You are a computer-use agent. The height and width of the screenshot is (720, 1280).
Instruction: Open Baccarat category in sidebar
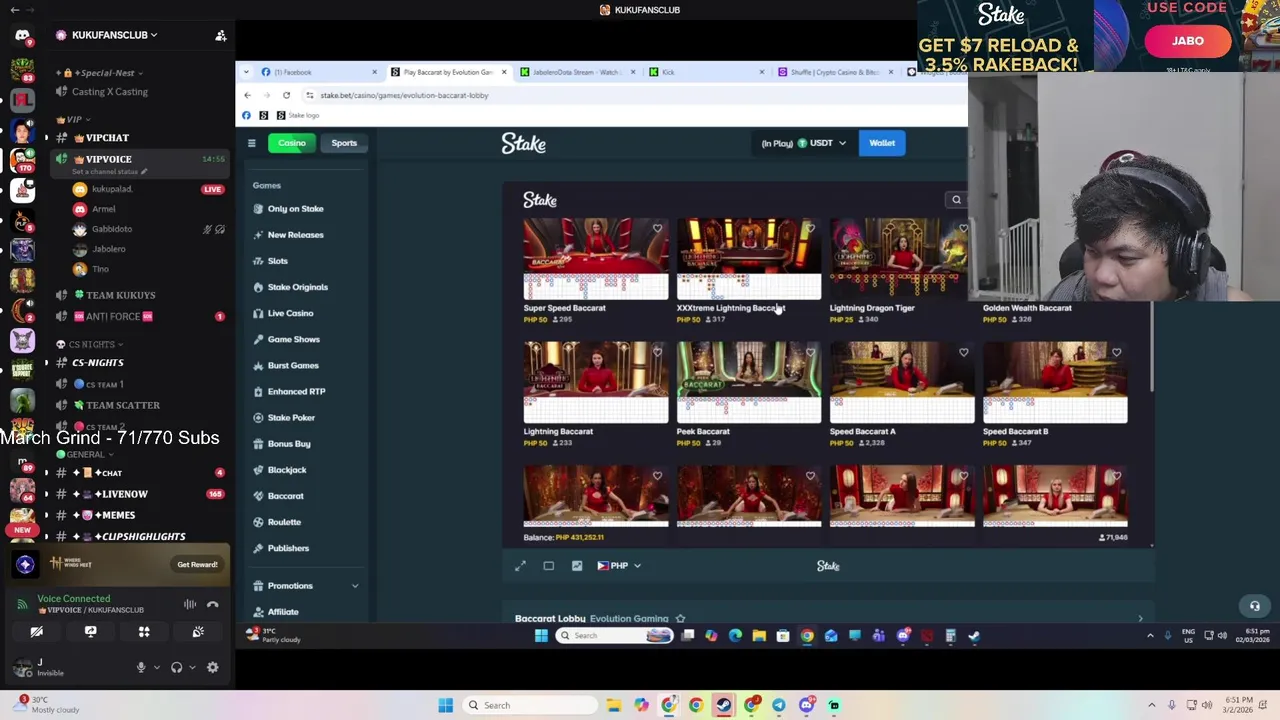285,496
